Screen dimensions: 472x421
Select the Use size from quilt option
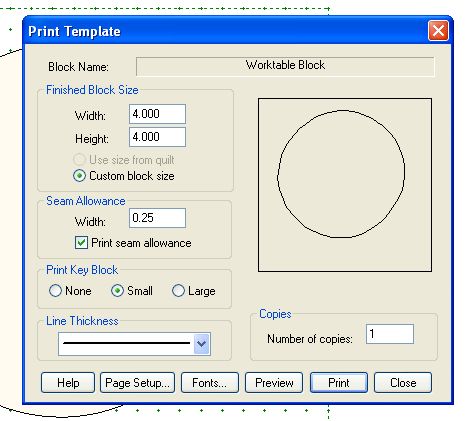pos(79,160)
